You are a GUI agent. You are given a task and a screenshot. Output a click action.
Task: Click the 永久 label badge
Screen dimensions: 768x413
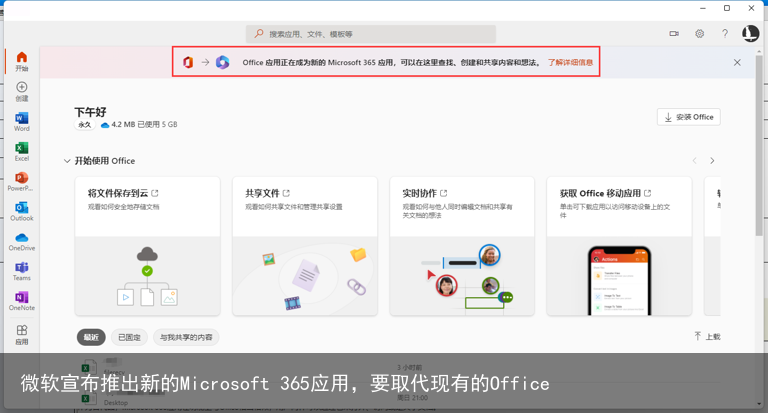point(85,125)
